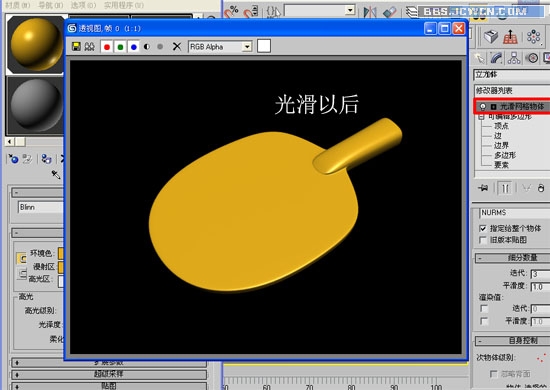Click the Get Material icon in the material editor
This screenshot has width=550, height=390.
click(14, 159)
